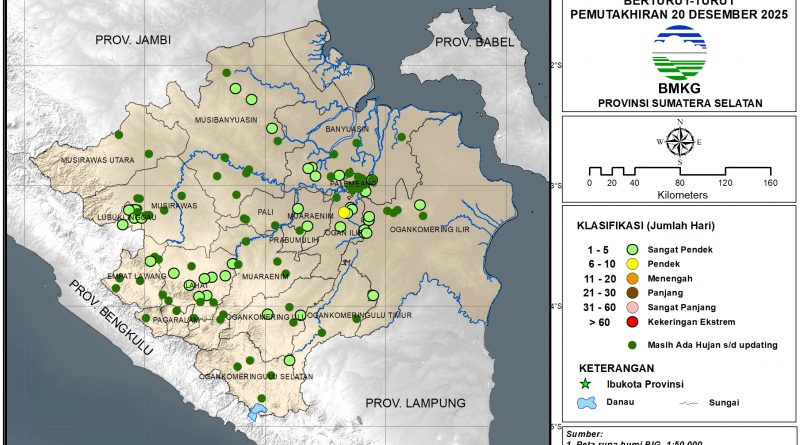The height and width of the screenshot is (445, 800).
Task: Click the compass rose icon
Action: click(679, 141)
